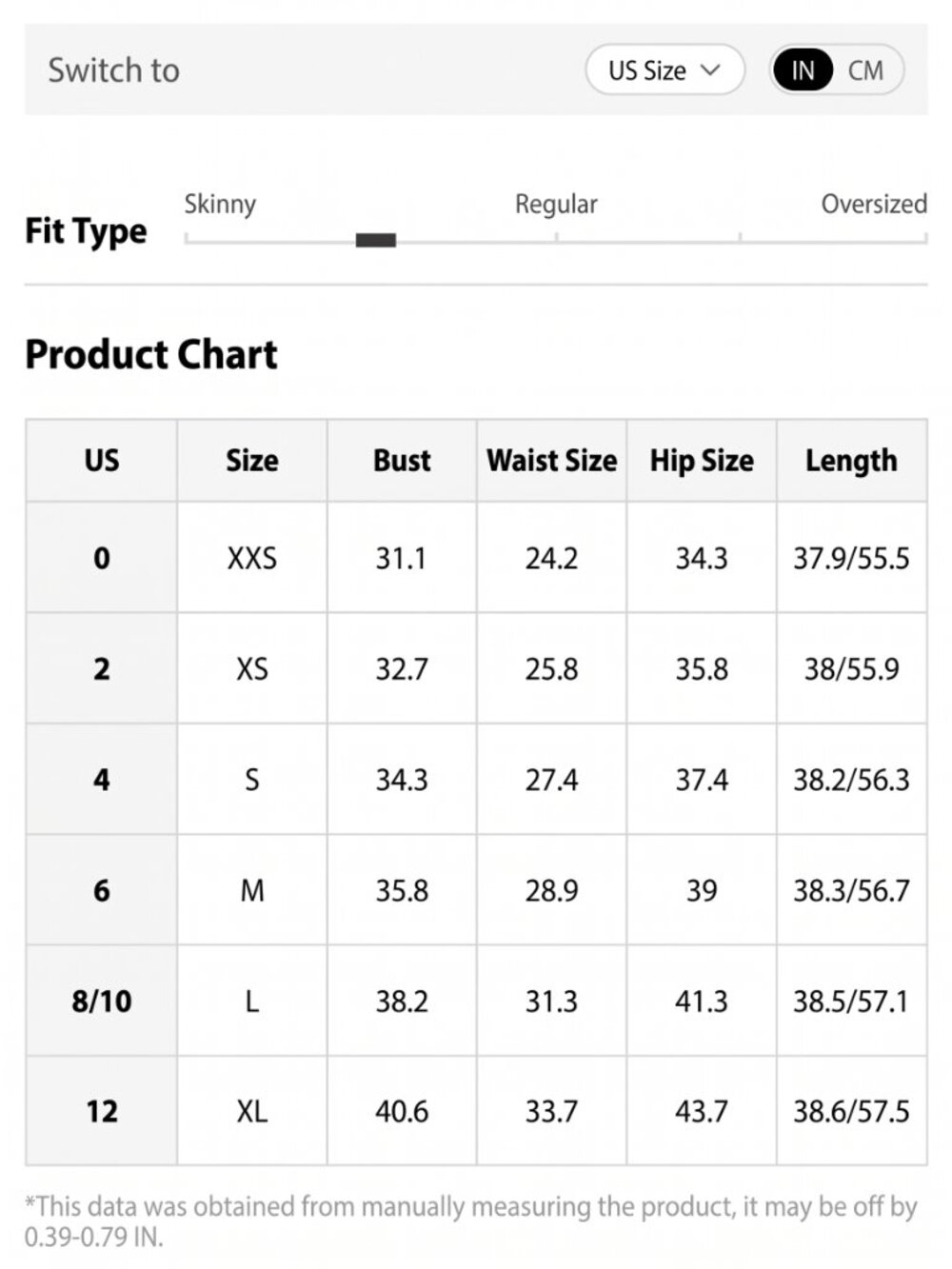Select the XS size cell
The height and width of the screenshot is (1269, 952).
pyautogui.click(x=252, y=669)
